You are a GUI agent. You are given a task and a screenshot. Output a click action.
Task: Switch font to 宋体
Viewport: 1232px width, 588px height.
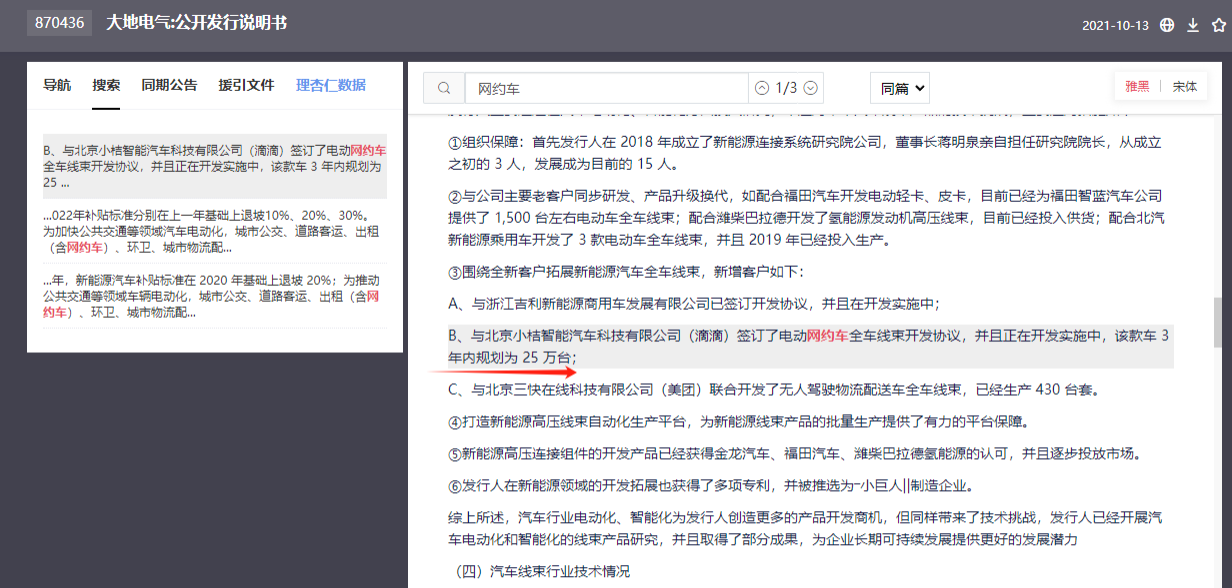(1185, 87)
